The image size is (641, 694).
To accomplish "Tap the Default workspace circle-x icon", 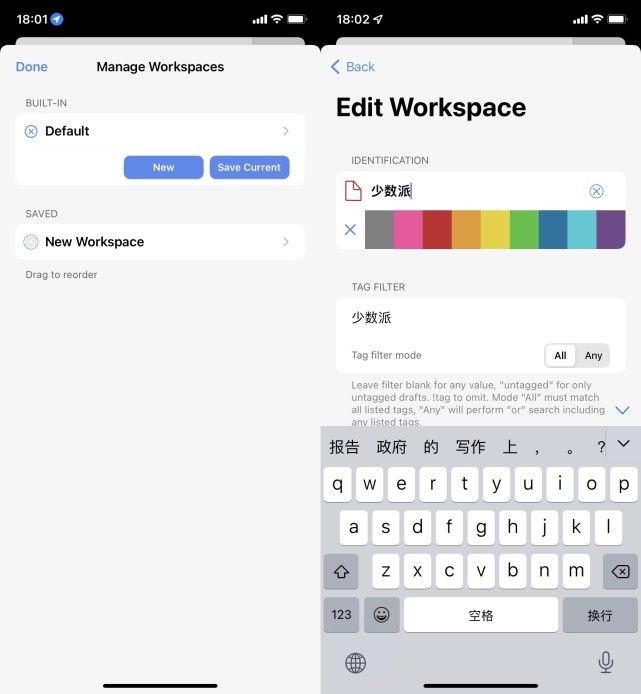I will (31, 131).
